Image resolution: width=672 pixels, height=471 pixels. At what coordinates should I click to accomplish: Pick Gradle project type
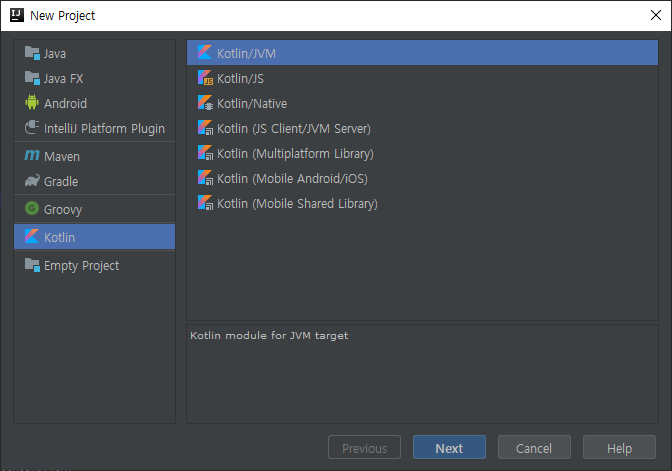[94, 181]
